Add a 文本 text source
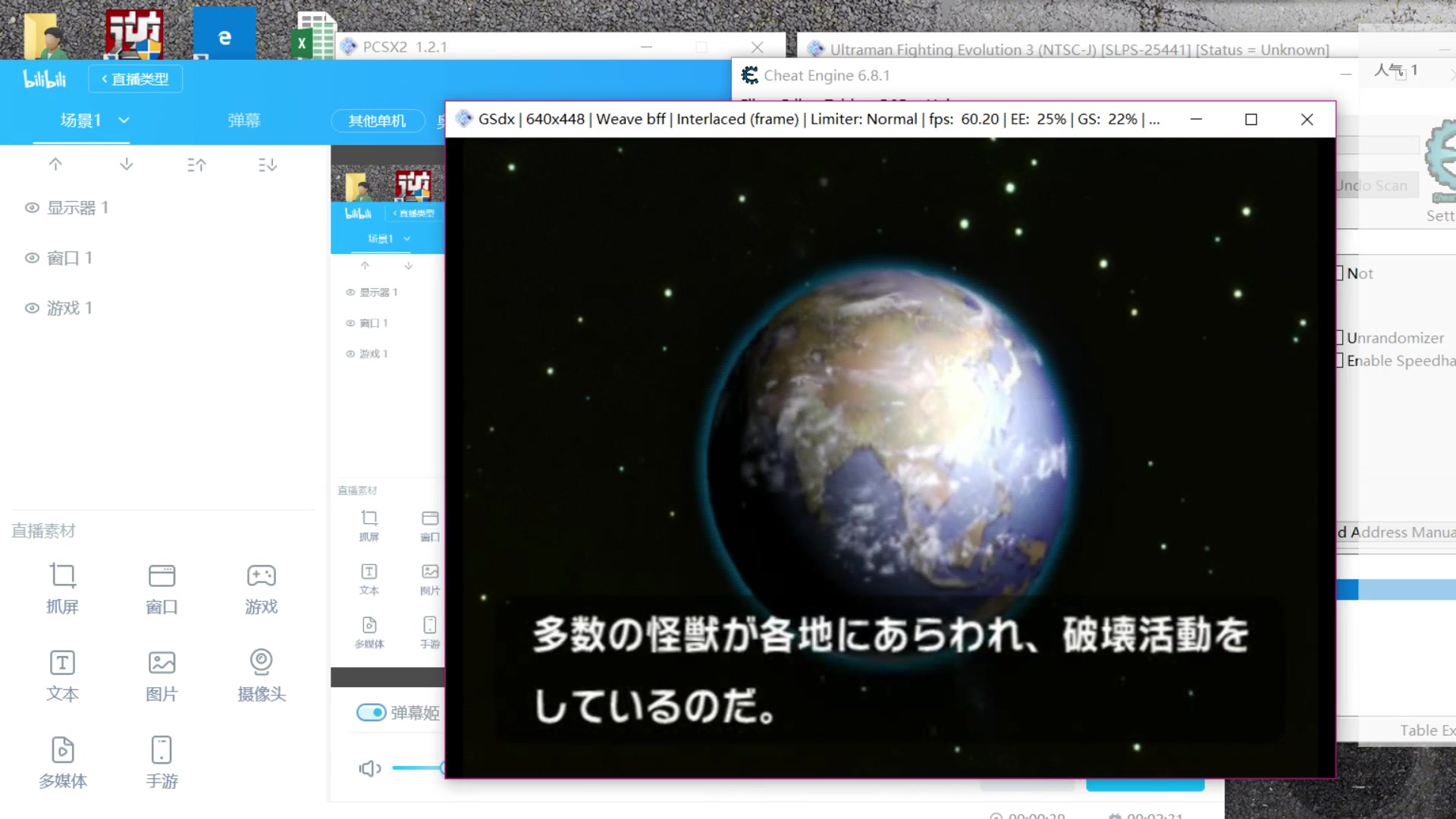1456x819 pixels. pos(62,675)
